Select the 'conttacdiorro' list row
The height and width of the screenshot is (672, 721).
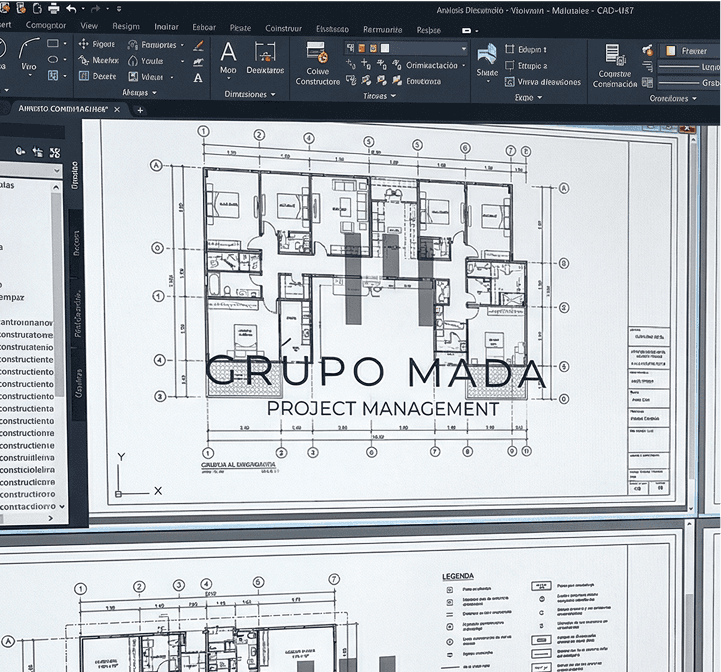[28, 506]
